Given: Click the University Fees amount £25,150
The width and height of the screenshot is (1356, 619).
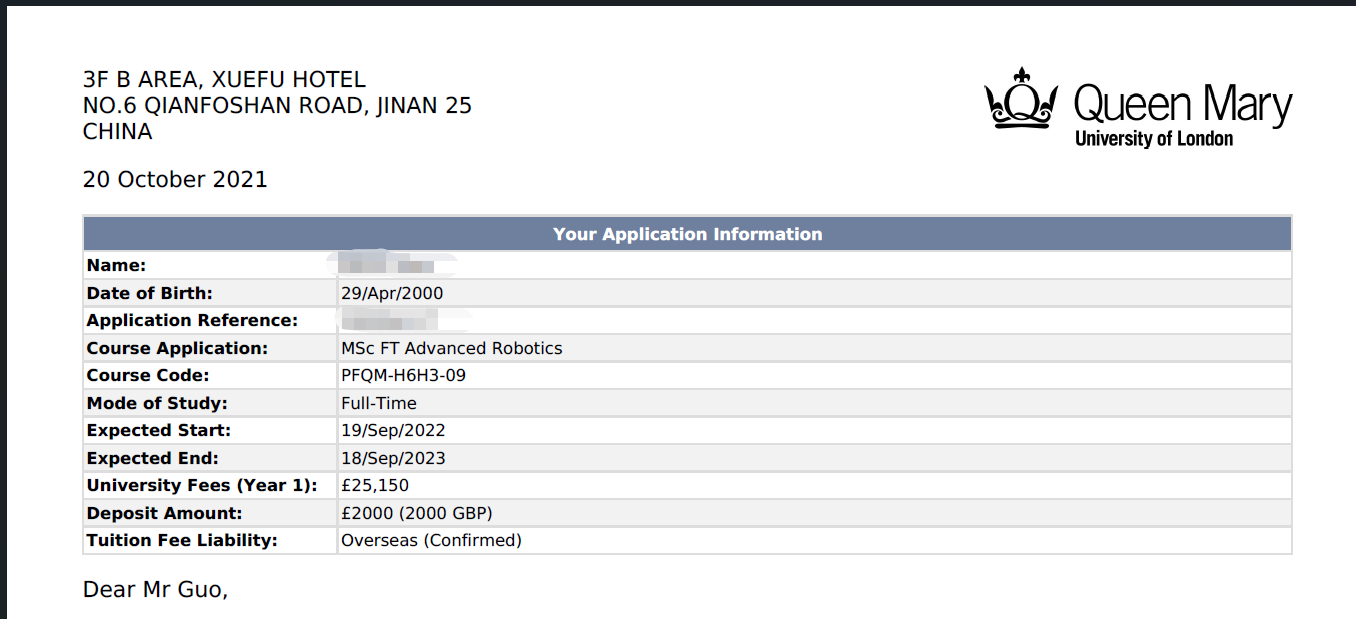Looking at the screenshot, I should [x=375, y=486].
